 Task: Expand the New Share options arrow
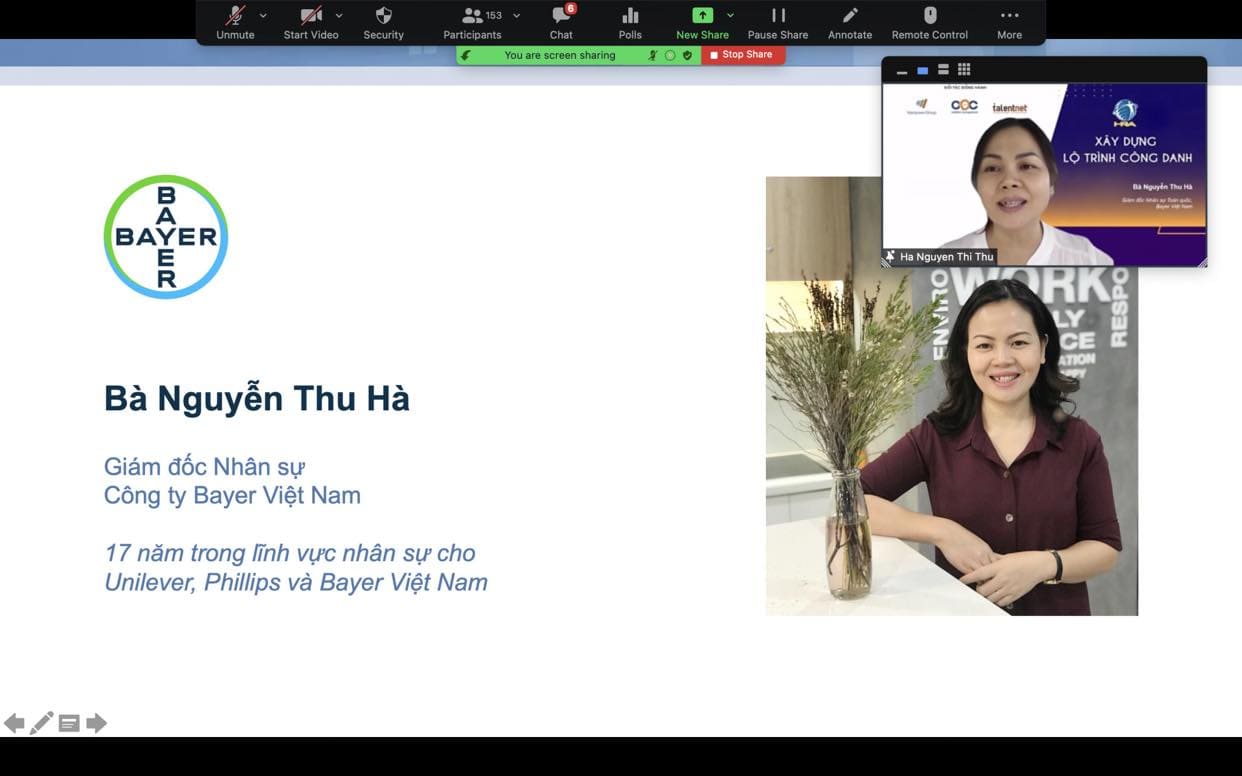[730, 16]
